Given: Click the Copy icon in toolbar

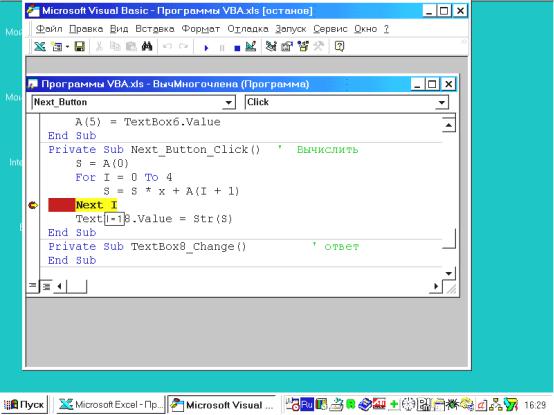Looking at the screenshot, I should [115, 46].
